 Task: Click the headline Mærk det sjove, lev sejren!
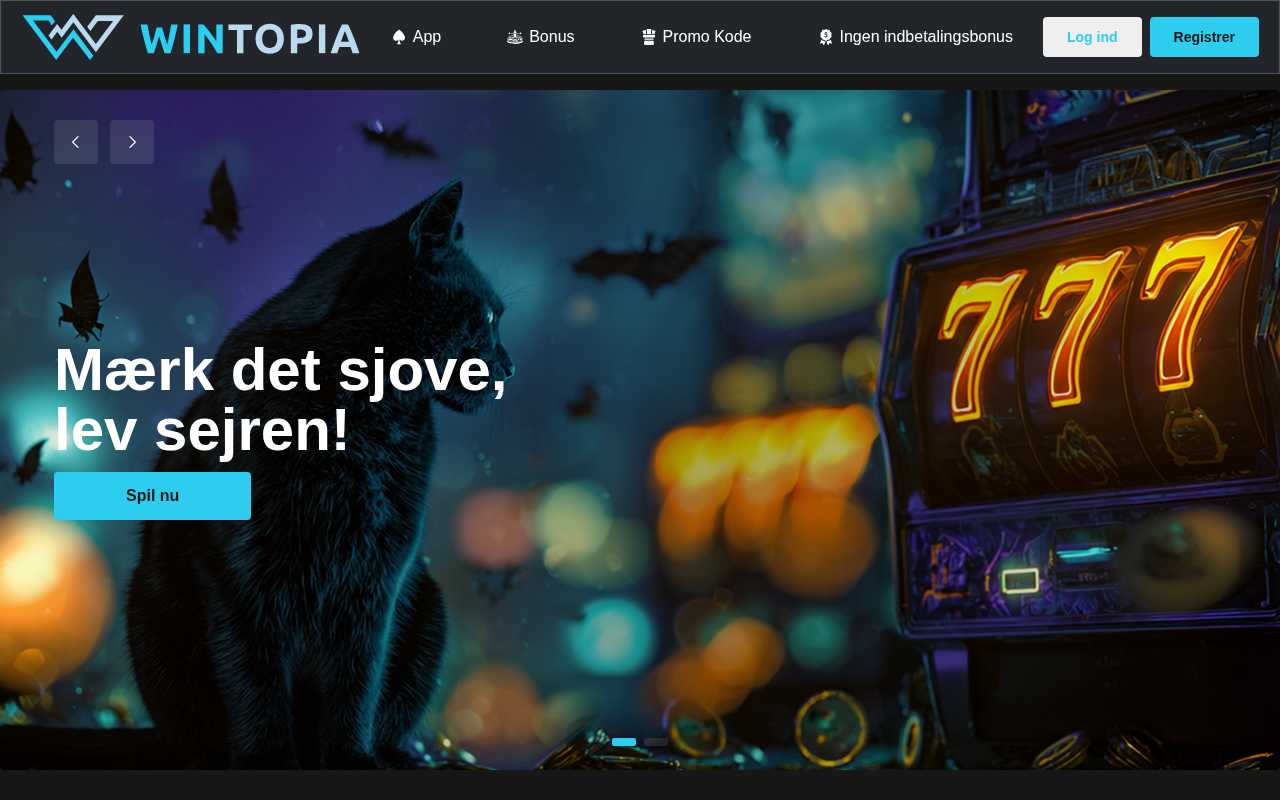point(281,400)
